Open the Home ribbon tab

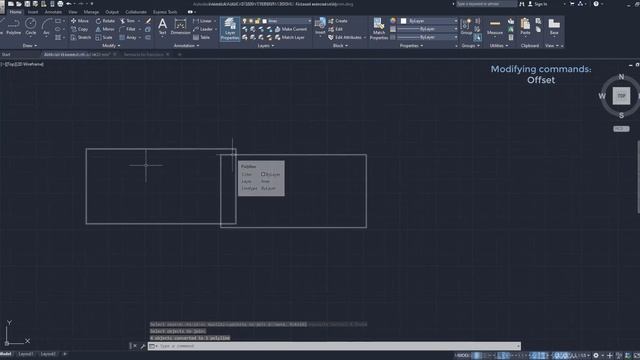[x=15, y=12]
